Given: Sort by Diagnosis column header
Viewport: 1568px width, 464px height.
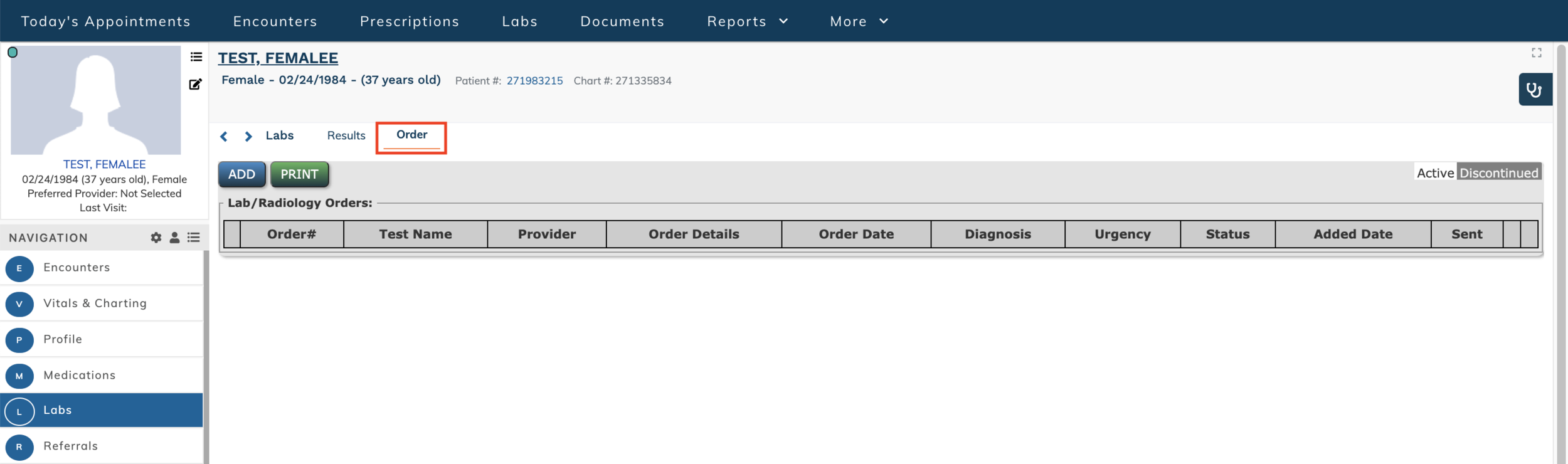Looking at the screenshot, I should pyautogui.click(x=998, y=234).
